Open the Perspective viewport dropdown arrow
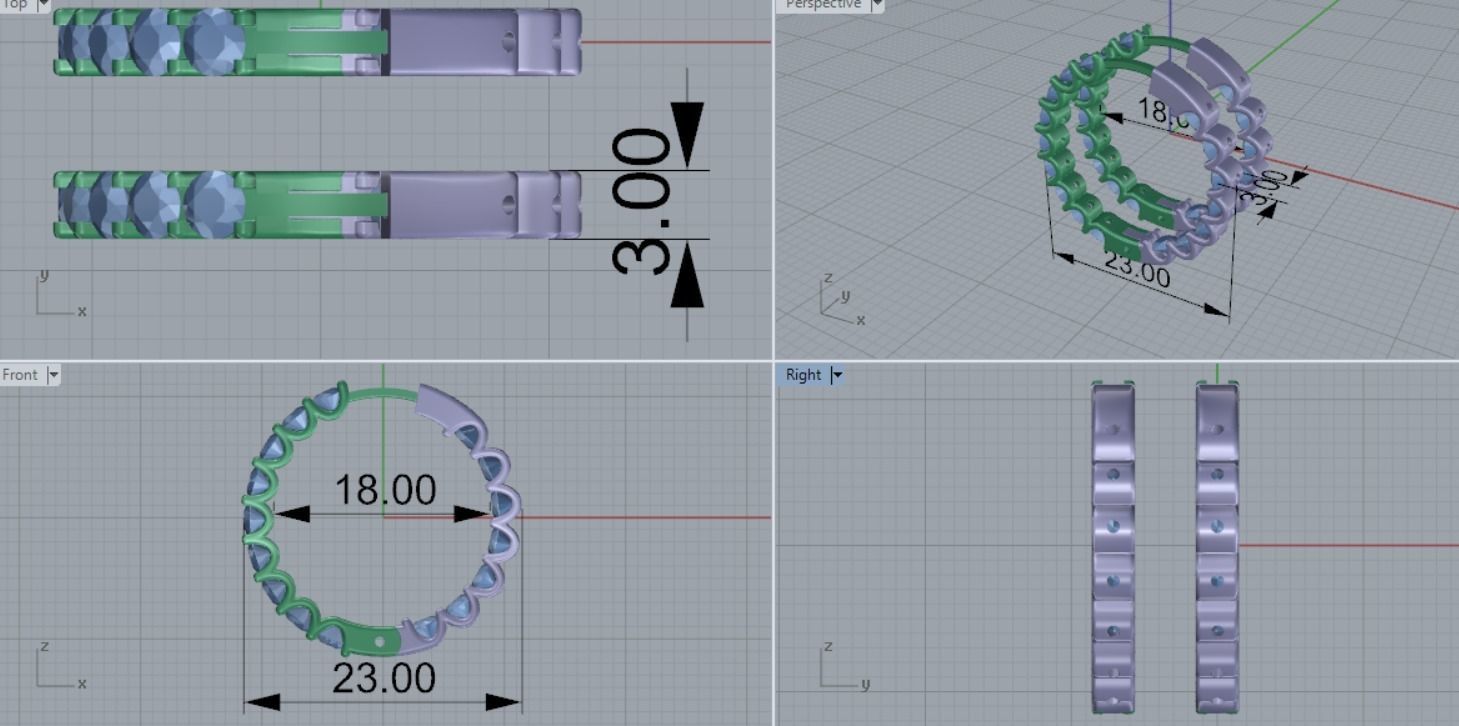1459x726 pixels. (x=877, y=4)
